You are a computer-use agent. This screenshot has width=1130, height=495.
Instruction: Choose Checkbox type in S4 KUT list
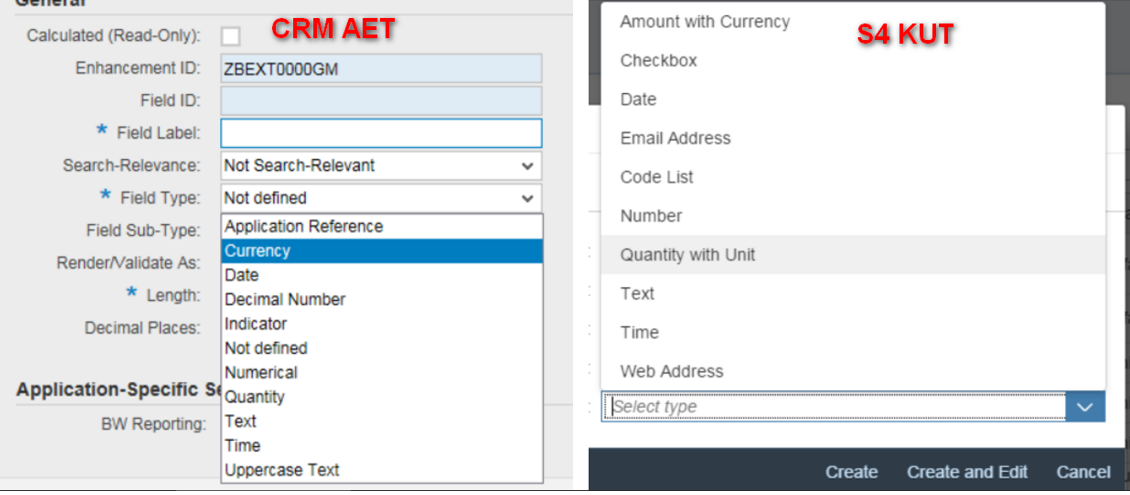(x=853, y=61)
